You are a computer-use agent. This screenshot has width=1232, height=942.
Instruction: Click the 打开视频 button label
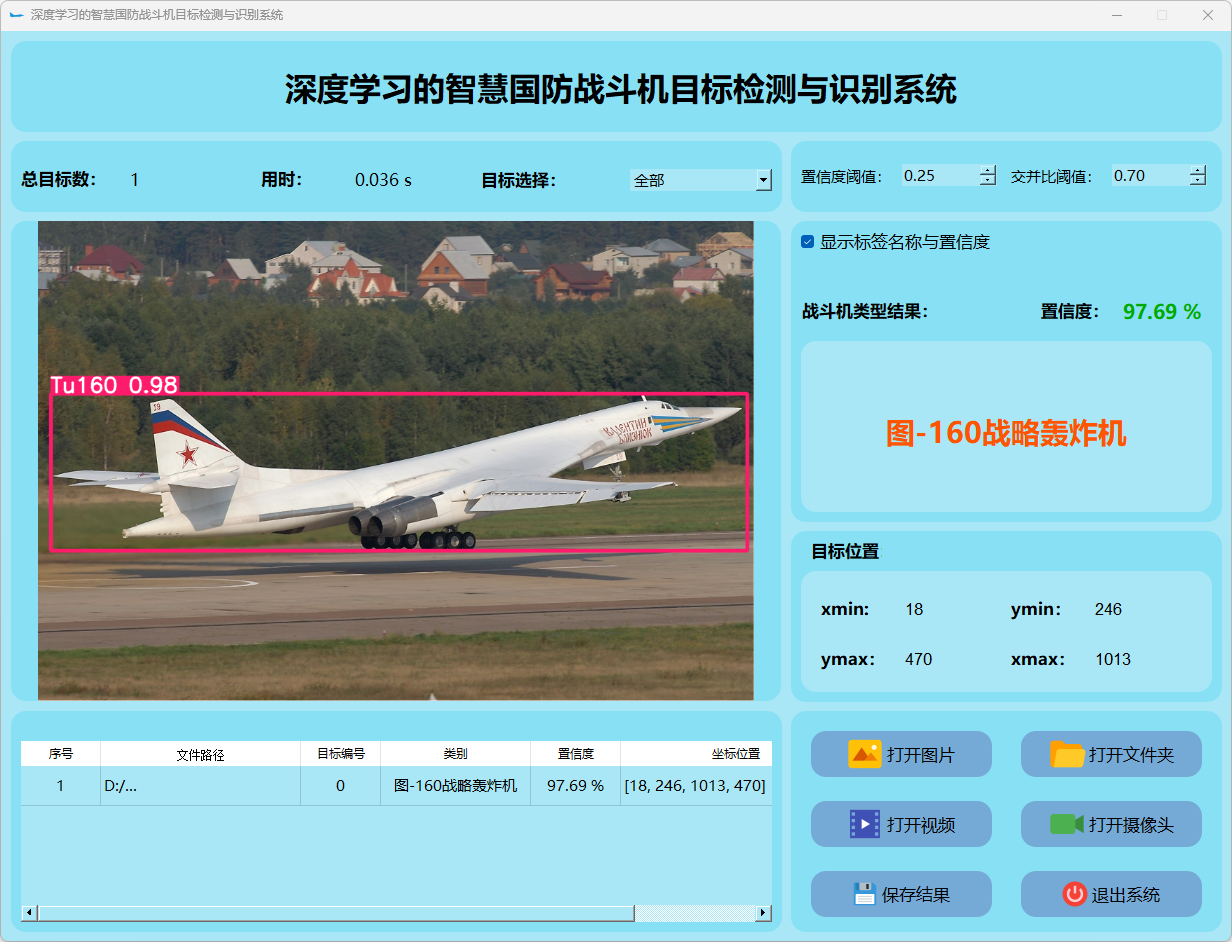tap(920, 825)
